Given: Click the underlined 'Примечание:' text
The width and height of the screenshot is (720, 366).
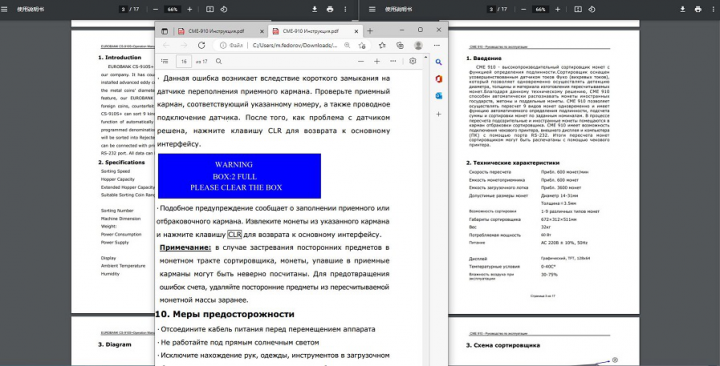Looking at the screenshot, I should click(185, 248).
